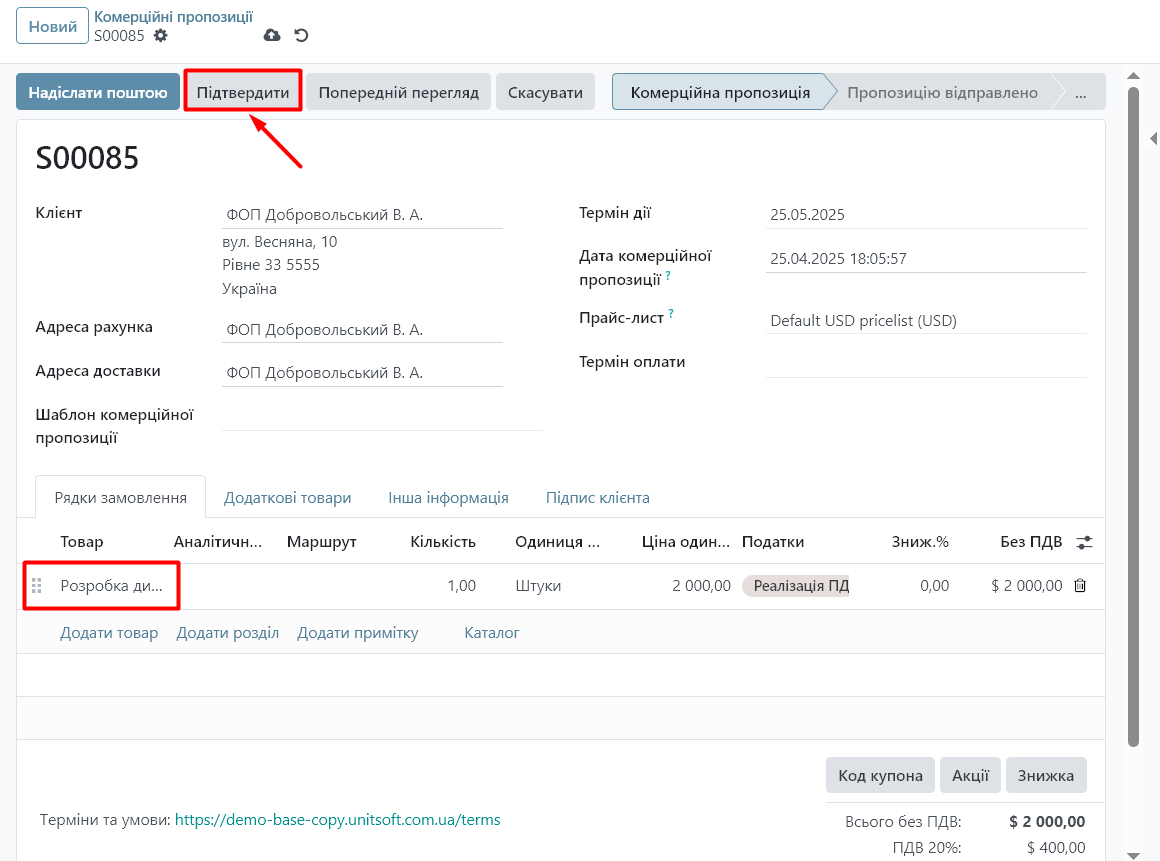1160x861 pixels.
Task: Click the discard changes undo icon
Action: pos(301,36)
